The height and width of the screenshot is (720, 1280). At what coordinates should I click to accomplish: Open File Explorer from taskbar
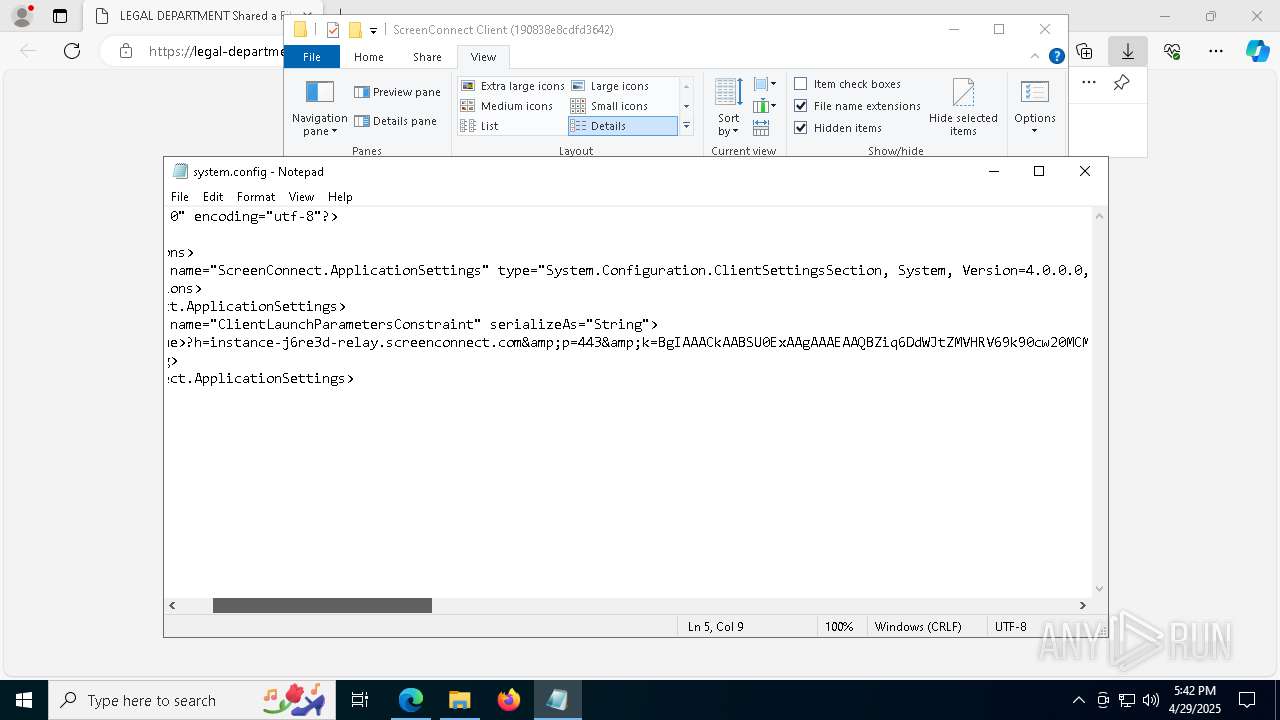459,700
